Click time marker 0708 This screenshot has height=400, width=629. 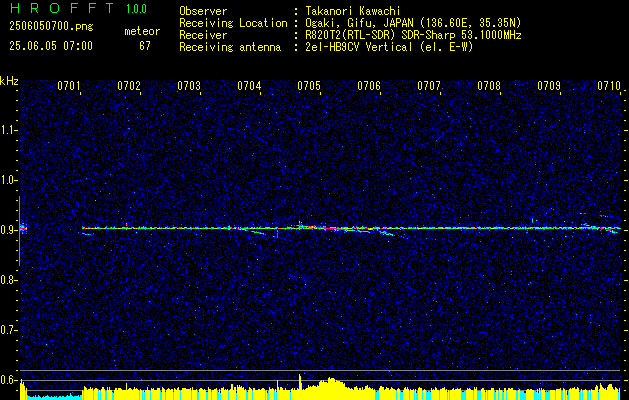pyautogui.click(x=489, y=86)
